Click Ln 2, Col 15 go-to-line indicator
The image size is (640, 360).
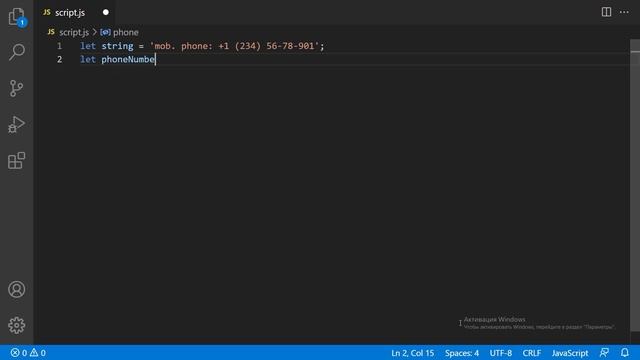pyautogui.click(x=412, y=353)
